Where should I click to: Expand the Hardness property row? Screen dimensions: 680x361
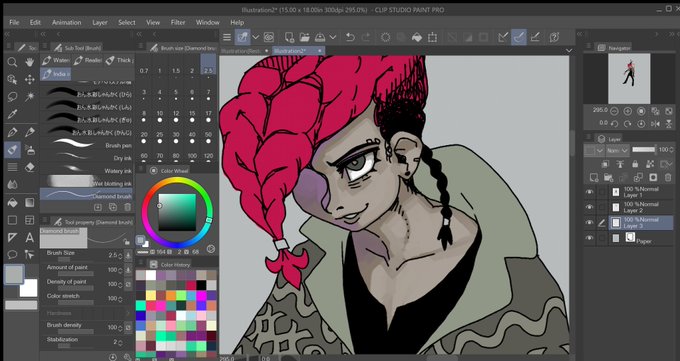tap(128, 313)
